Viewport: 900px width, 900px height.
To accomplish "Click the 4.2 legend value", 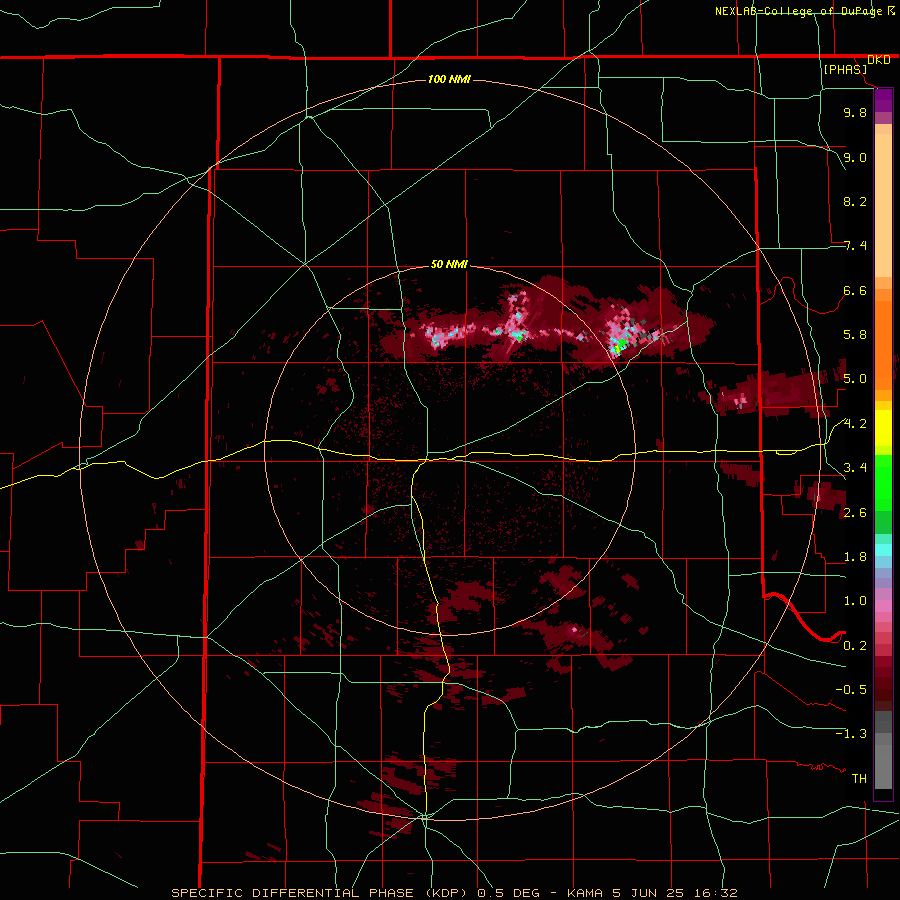I will [855, 424].
